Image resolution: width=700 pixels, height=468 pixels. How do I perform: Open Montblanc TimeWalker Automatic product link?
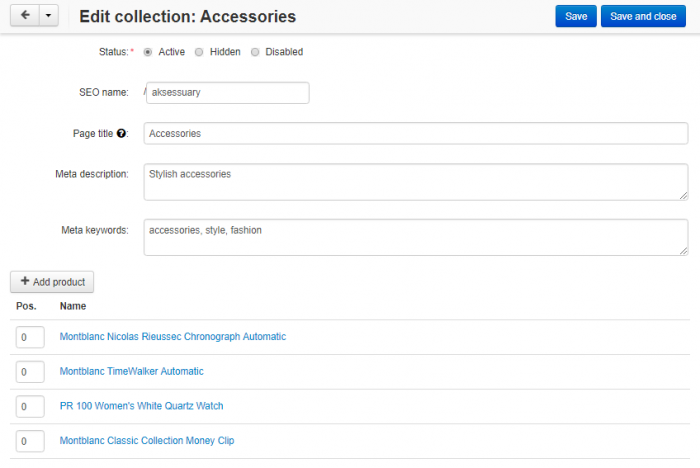click(x=132, y=372)
